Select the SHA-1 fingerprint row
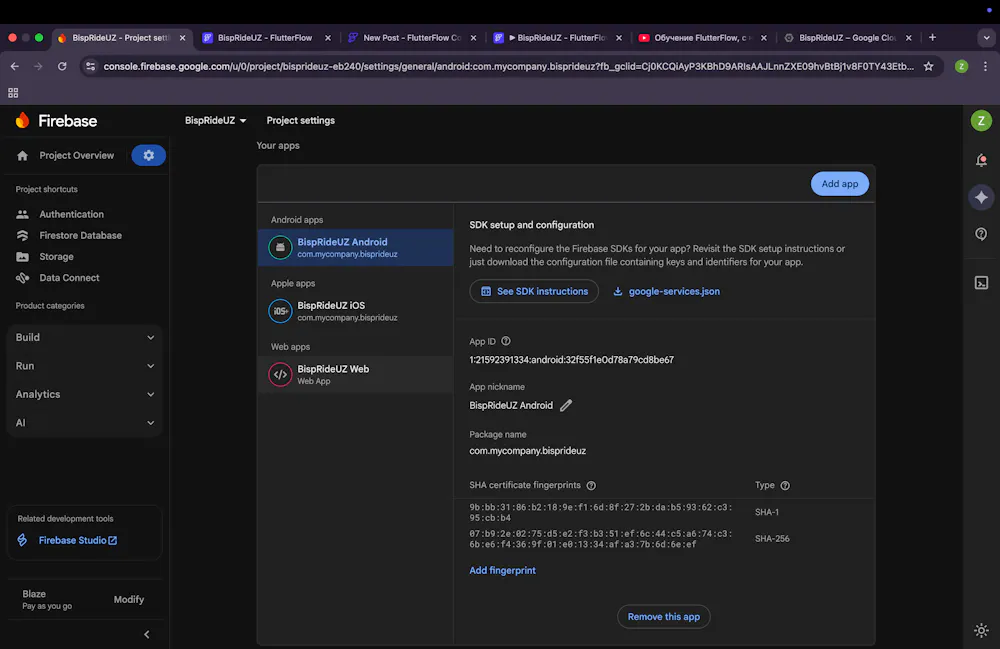1000x649 pixels. coord(663,513)
